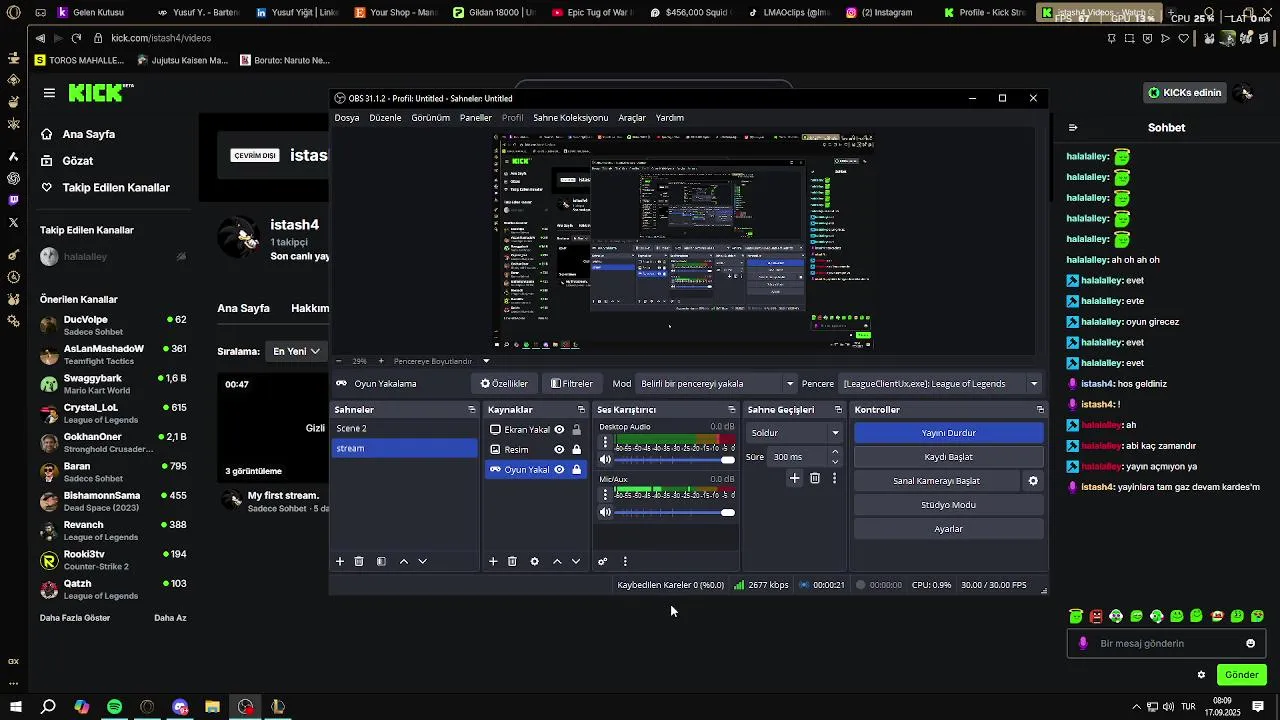This screenshot has height=720, width=1280.
Task: Open virtual camera settings gear icon
Action: click(x=1033, y=481)
